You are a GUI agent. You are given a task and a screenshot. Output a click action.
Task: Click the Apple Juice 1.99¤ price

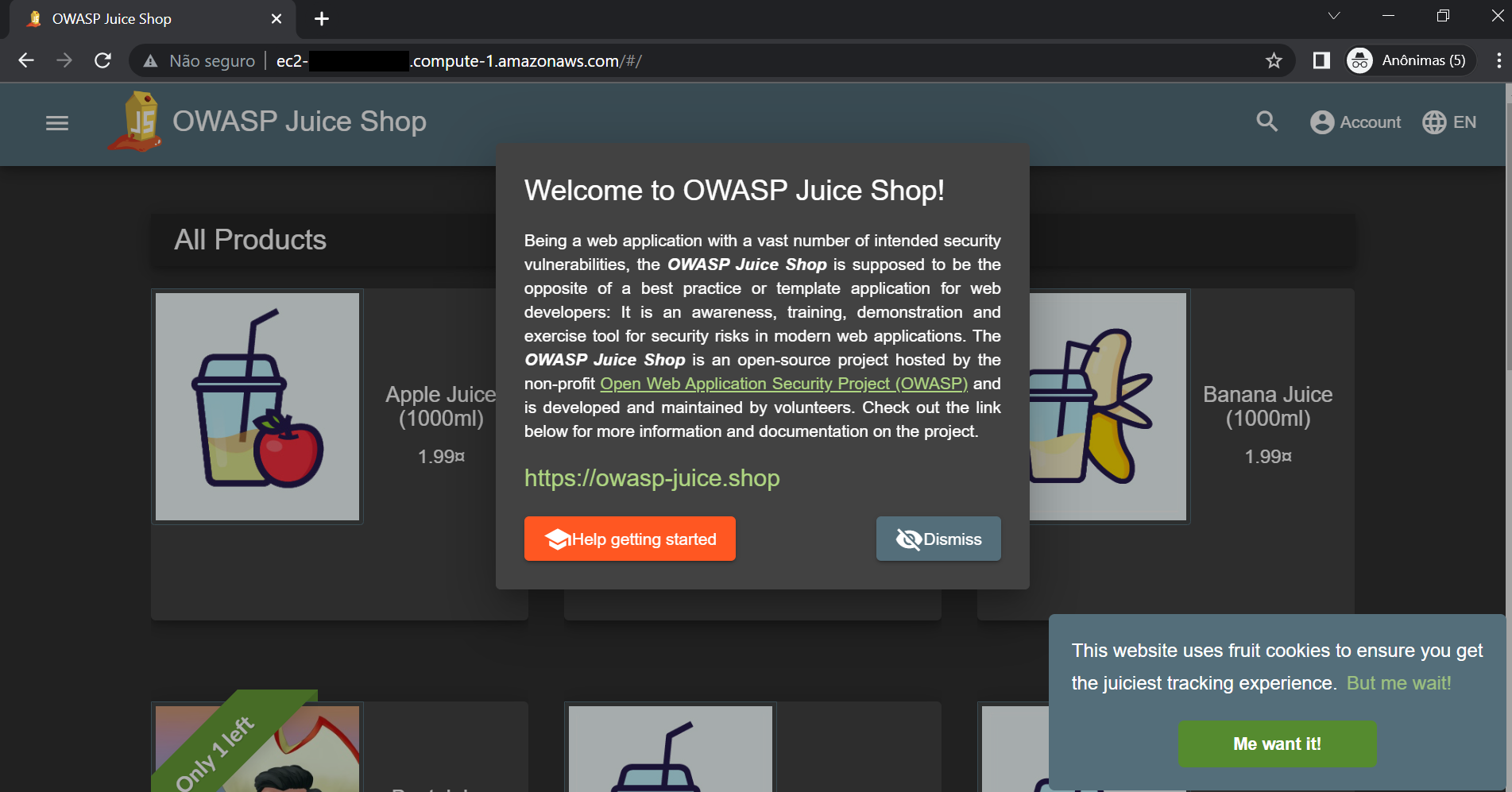pyautogui.click(x=441, y=456)
